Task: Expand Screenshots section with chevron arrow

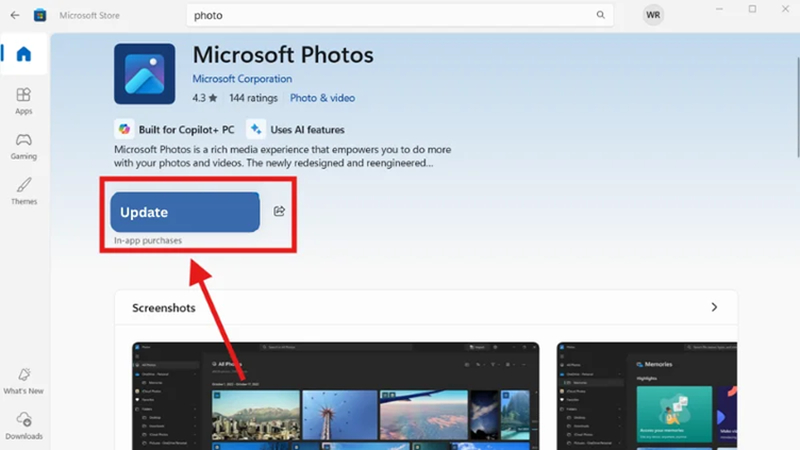Action: pyautogui.click(x=714, y=307)
